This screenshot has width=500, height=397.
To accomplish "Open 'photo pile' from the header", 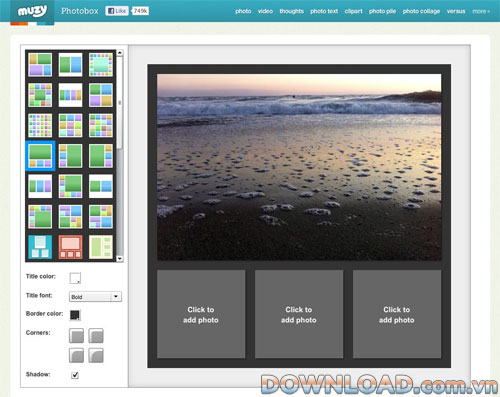I will click(x=382, y=11).
